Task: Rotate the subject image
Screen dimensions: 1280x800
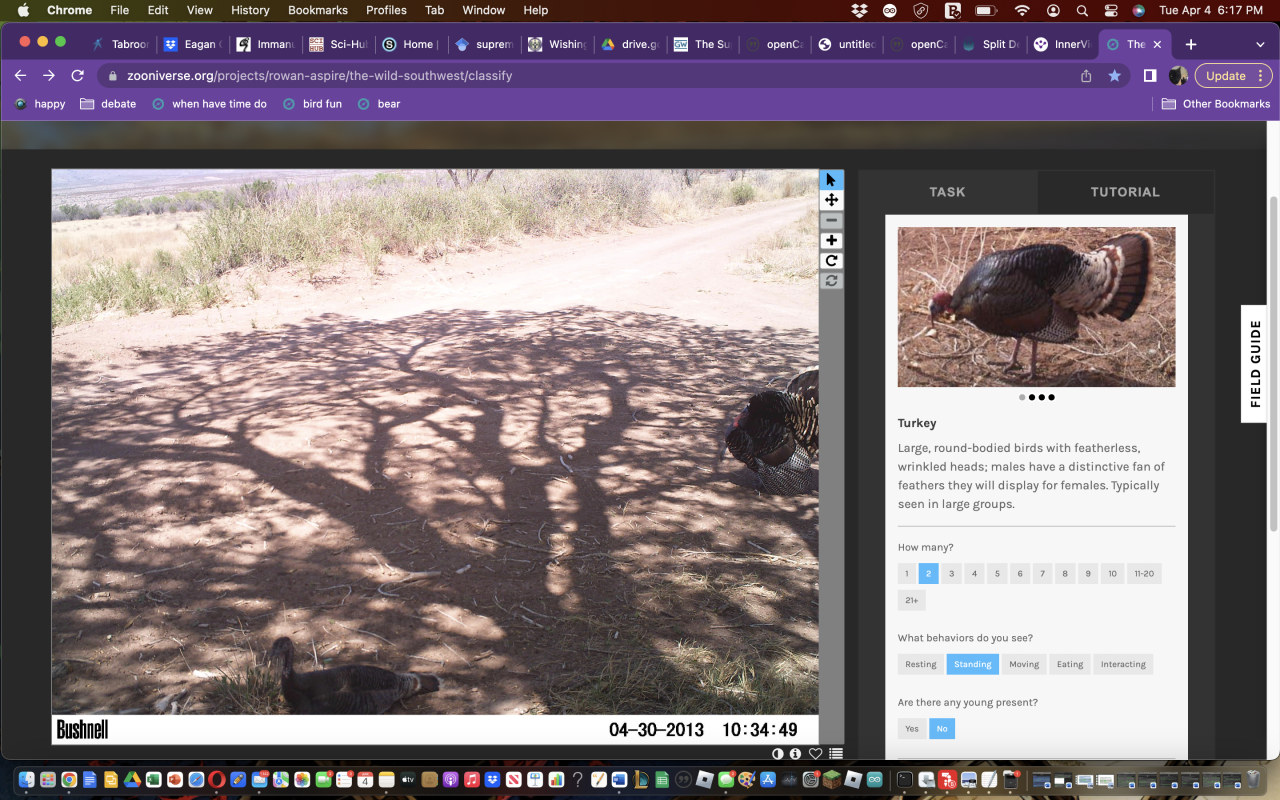Action: (x=831, y=261)
